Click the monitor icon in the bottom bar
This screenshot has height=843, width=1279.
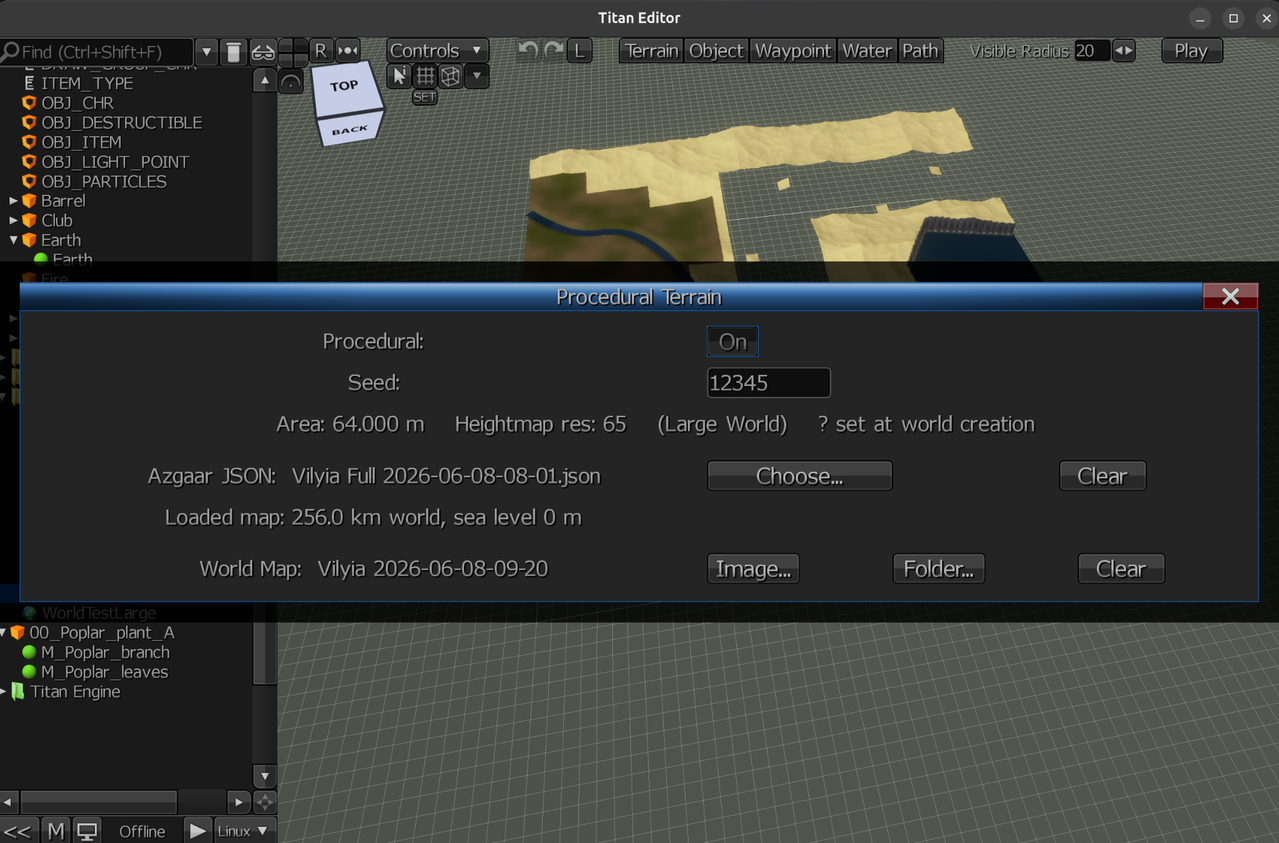88,831
